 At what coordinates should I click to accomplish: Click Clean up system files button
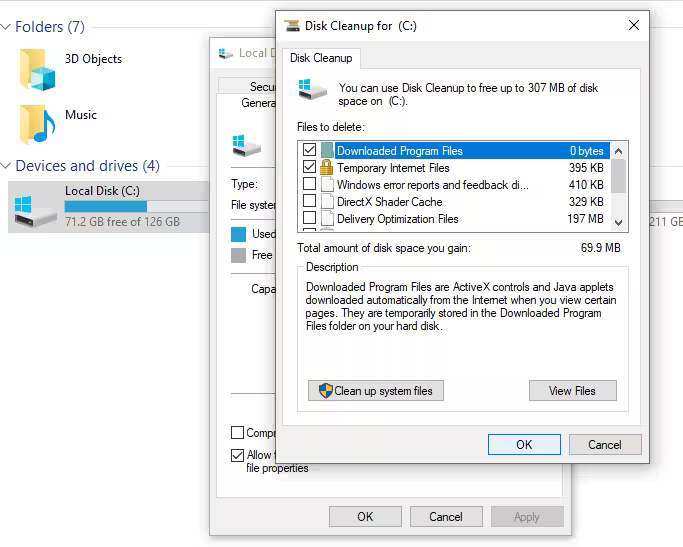point(376,391)
